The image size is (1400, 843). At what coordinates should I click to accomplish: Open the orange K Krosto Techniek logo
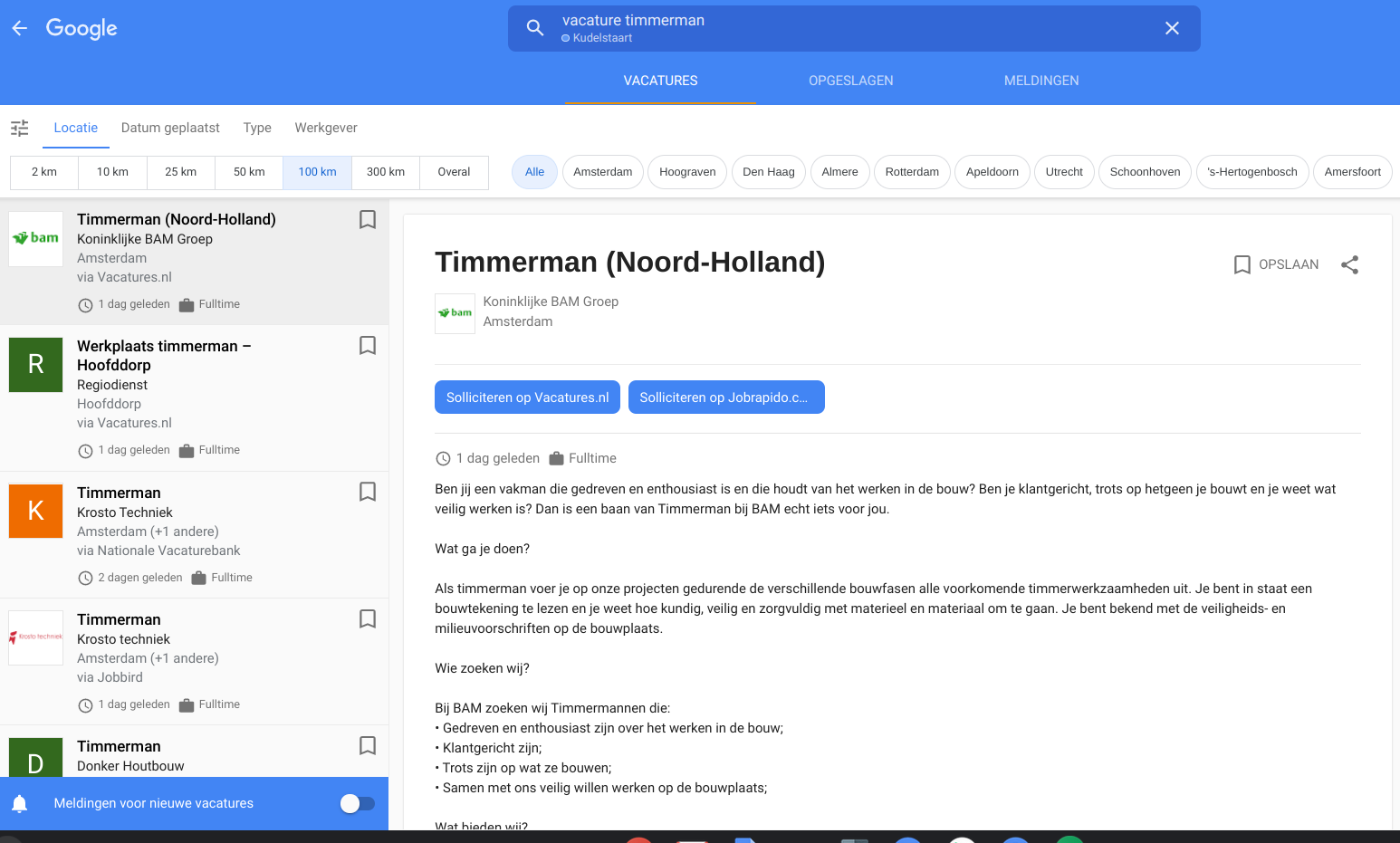coord(35,511)
